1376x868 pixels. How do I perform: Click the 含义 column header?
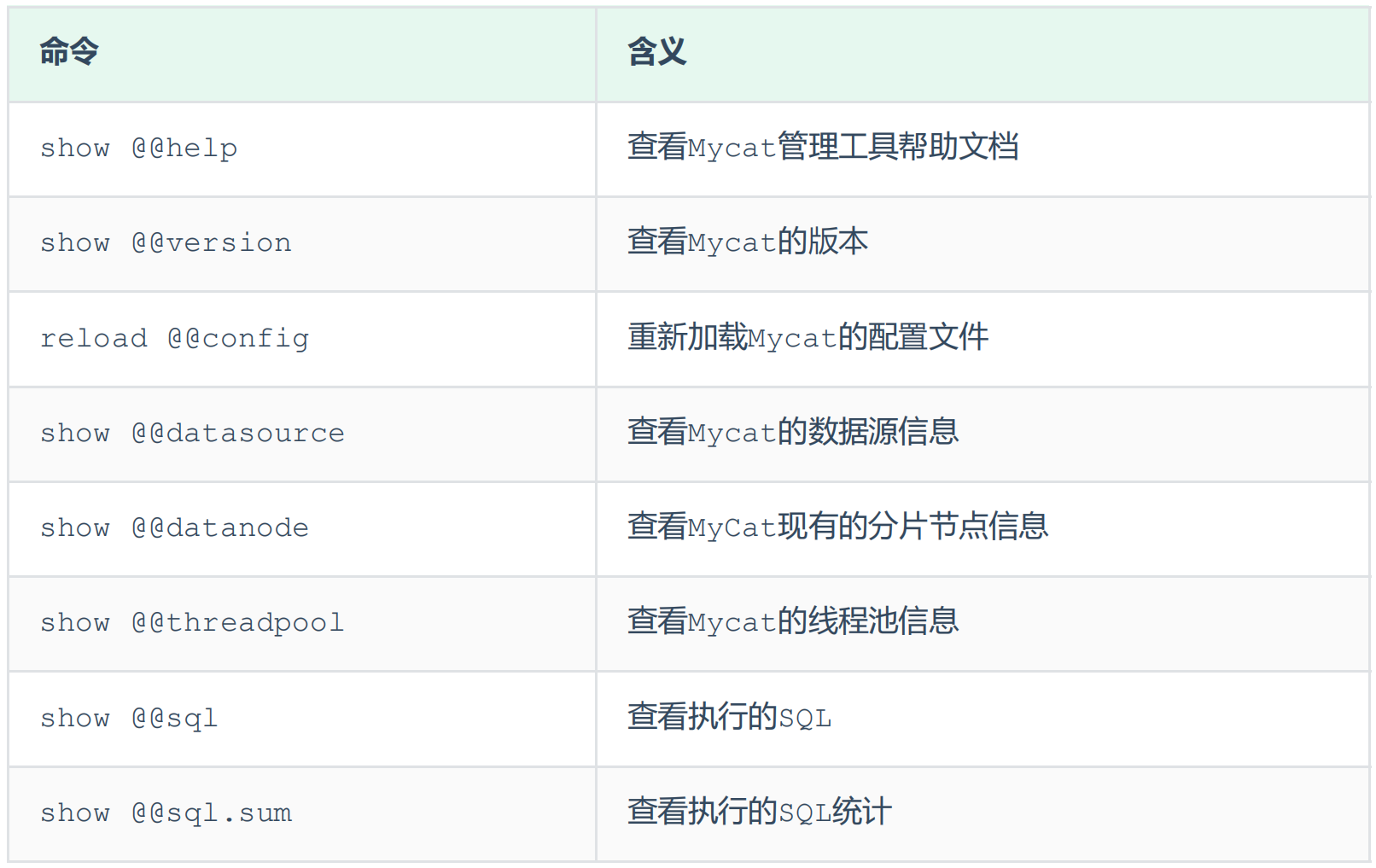tap(656, 52)
